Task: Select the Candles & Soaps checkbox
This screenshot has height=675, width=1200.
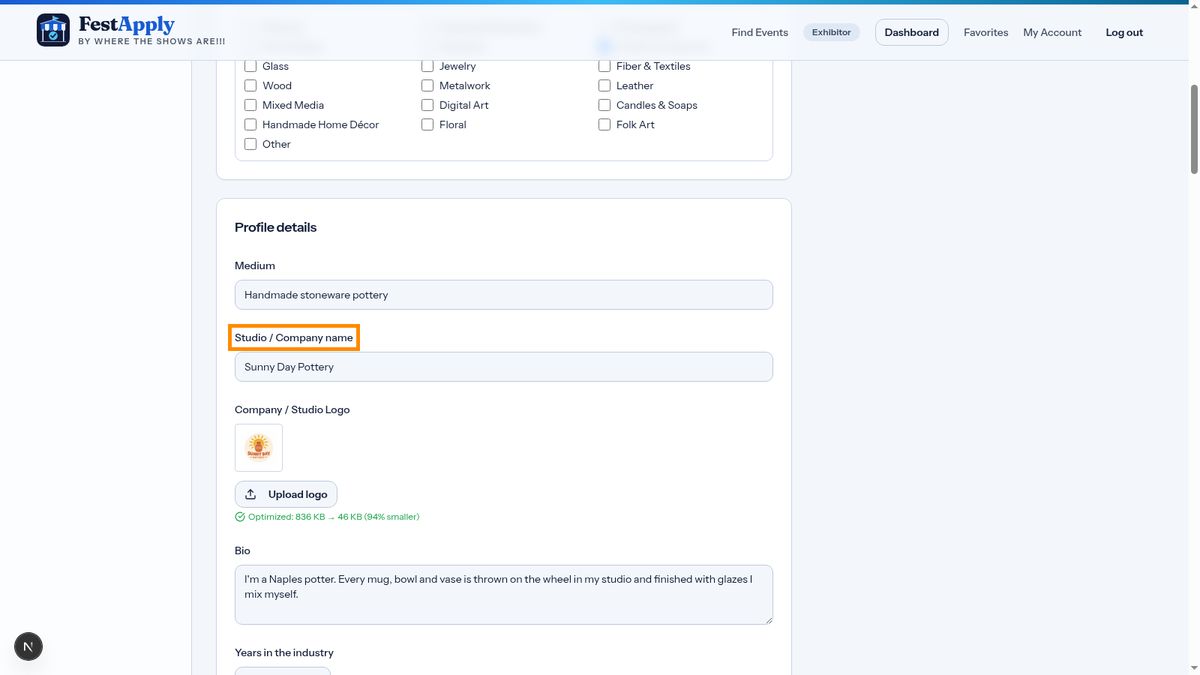Action: pyautogui.click(x=605, y=105)
